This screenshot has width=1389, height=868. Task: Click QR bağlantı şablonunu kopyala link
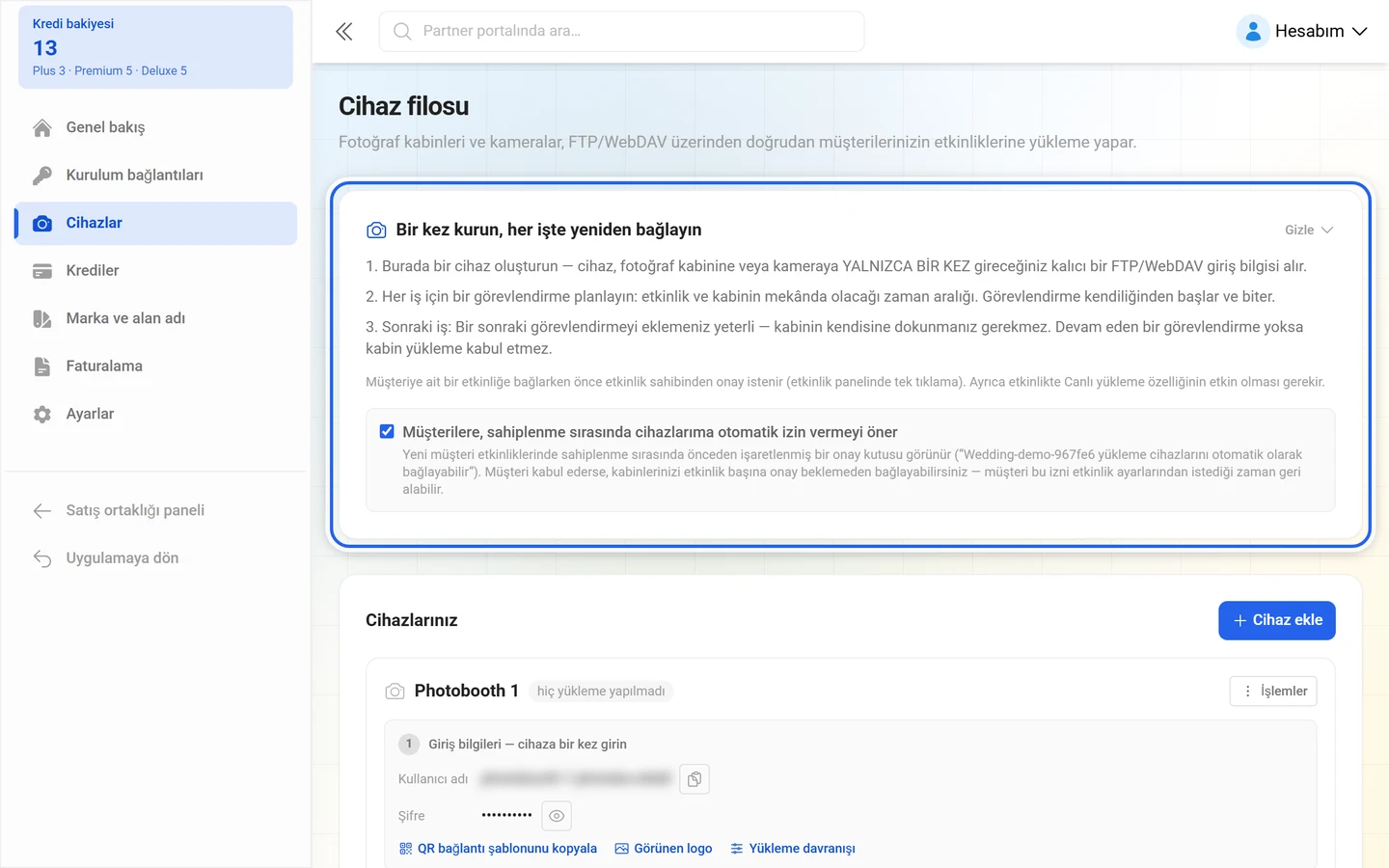point(498,849)
